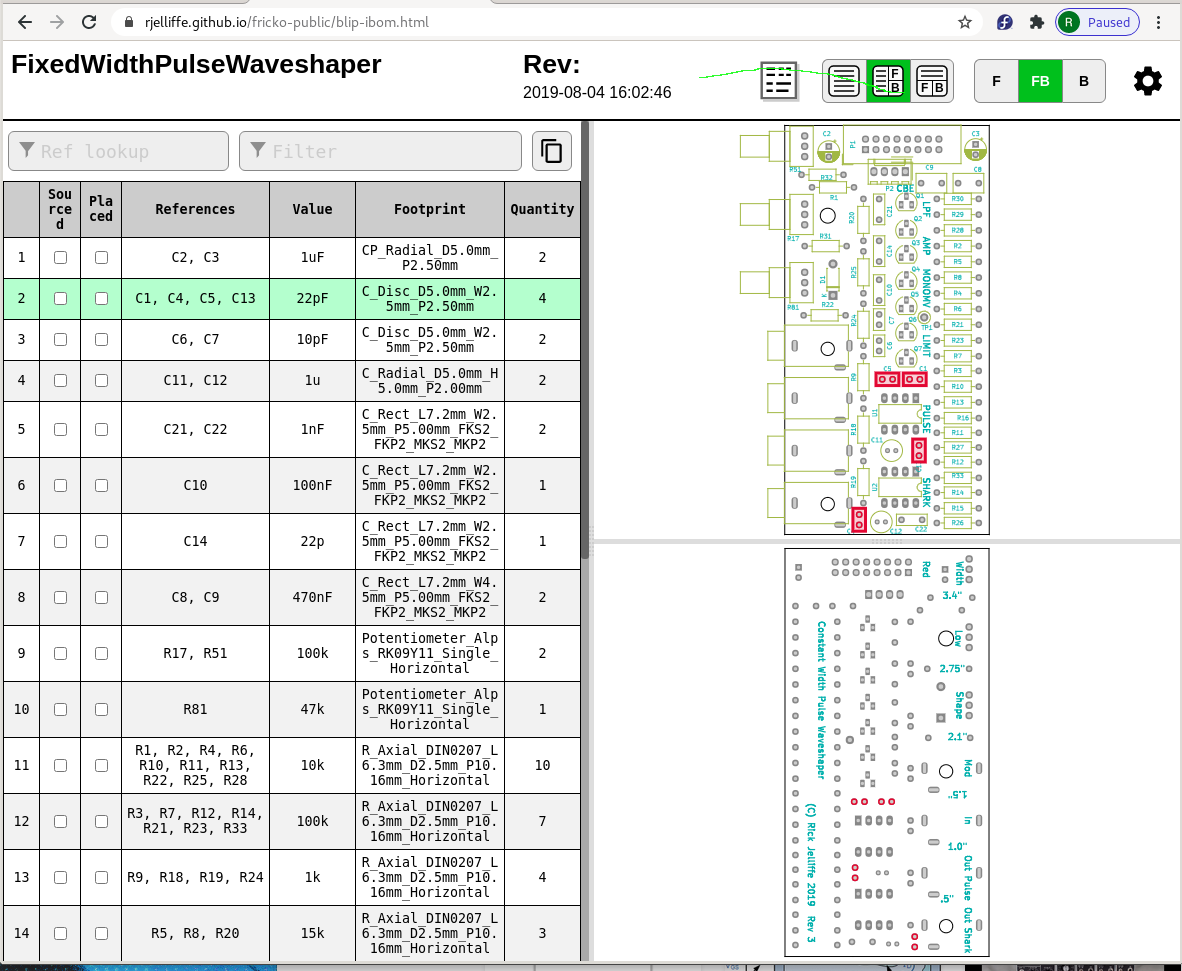Viewport: 1182px width, 971px height.
Task: Copy BOM table with the clipboard icon
Action: click(551, 151)
